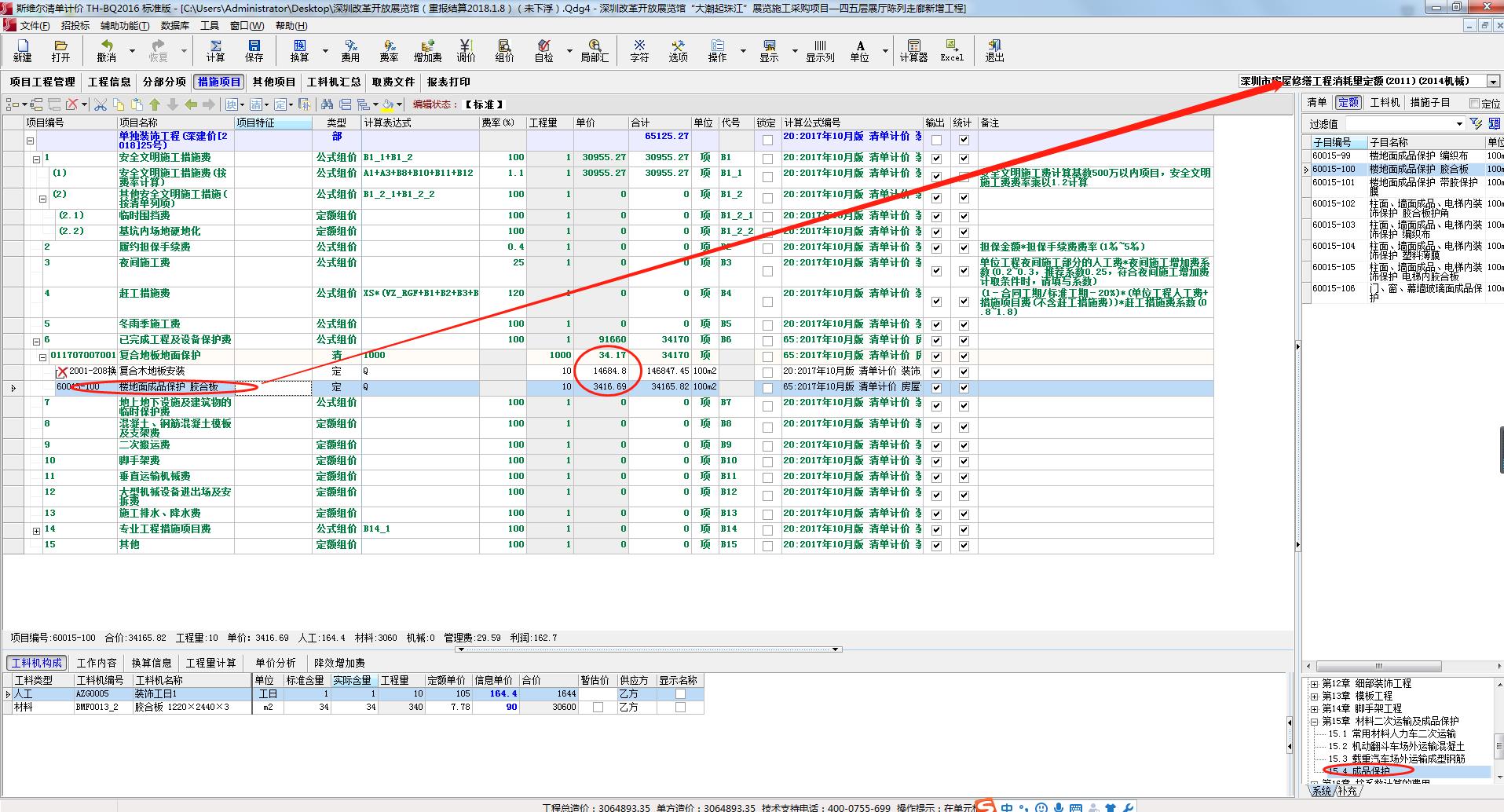Click the Excel export icon
The image size is (1504, 812).
951,51
